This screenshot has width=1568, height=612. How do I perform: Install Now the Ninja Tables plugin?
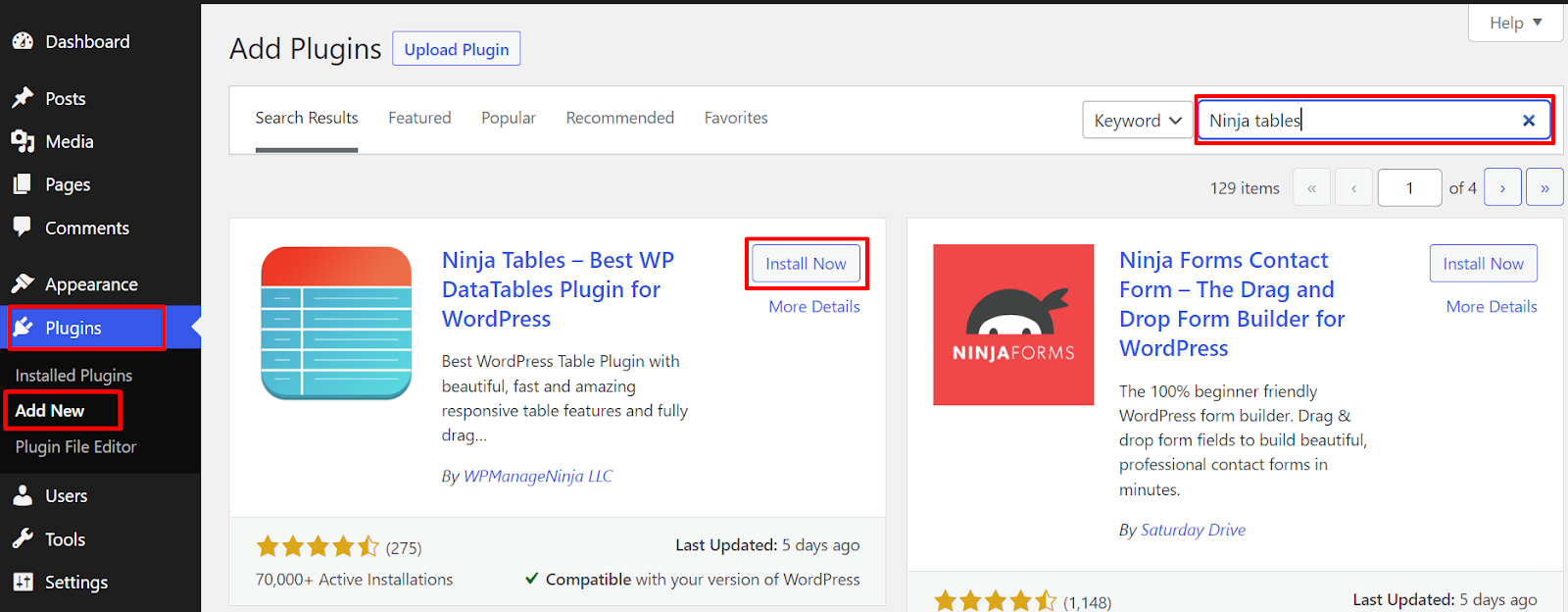pyautogui.click(x=806, y=264)
